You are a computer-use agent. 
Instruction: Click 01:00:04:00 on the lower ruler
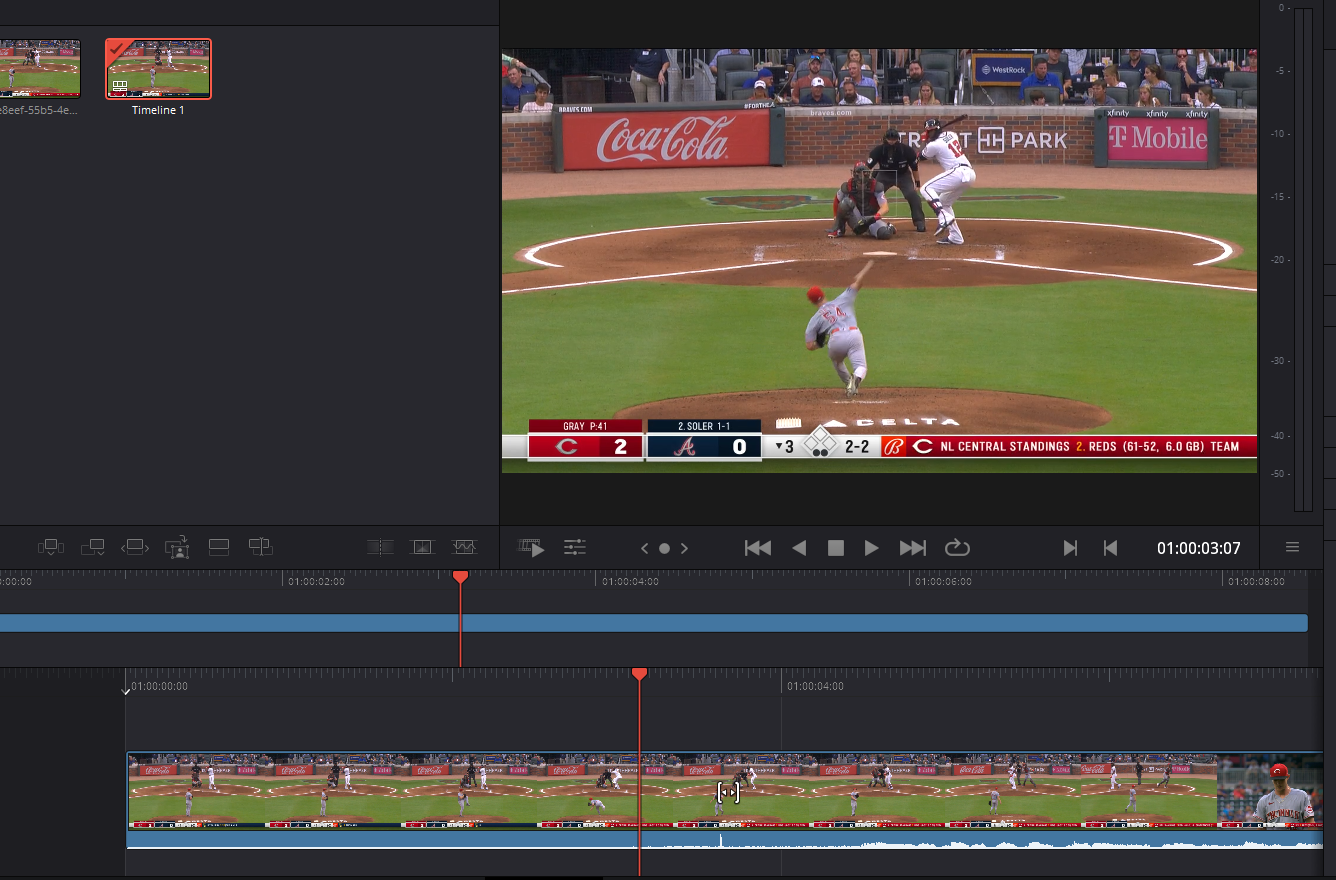point(815,686)
